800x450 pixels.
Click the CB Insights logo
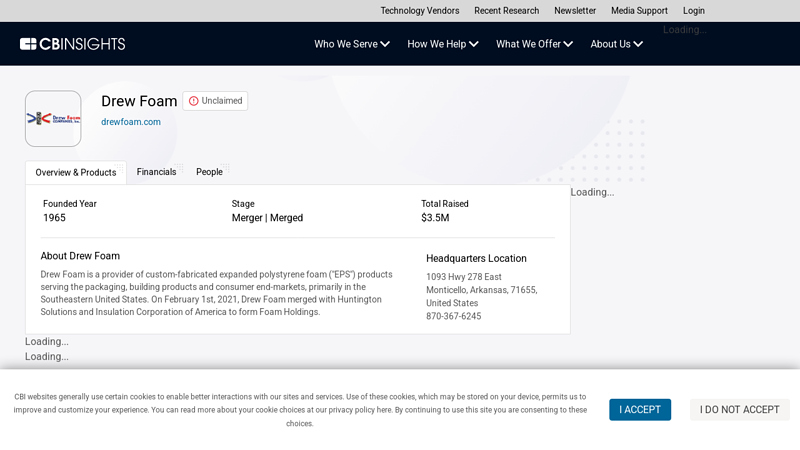coord(72,44)
